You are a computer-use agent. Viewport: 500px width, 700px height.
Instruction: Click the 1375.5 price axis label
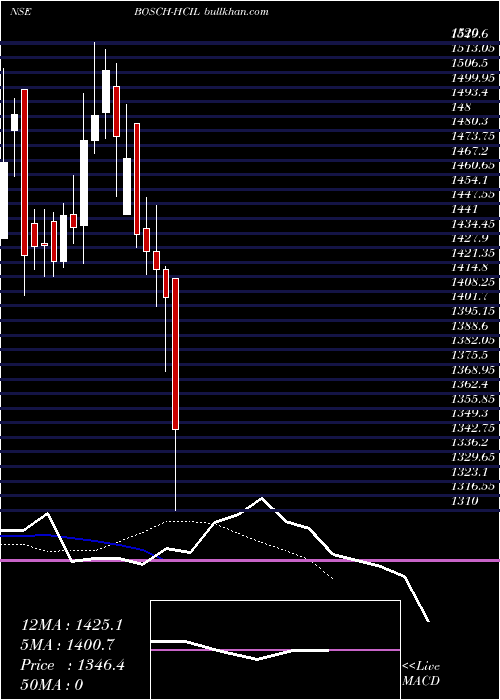click(469, 355)
